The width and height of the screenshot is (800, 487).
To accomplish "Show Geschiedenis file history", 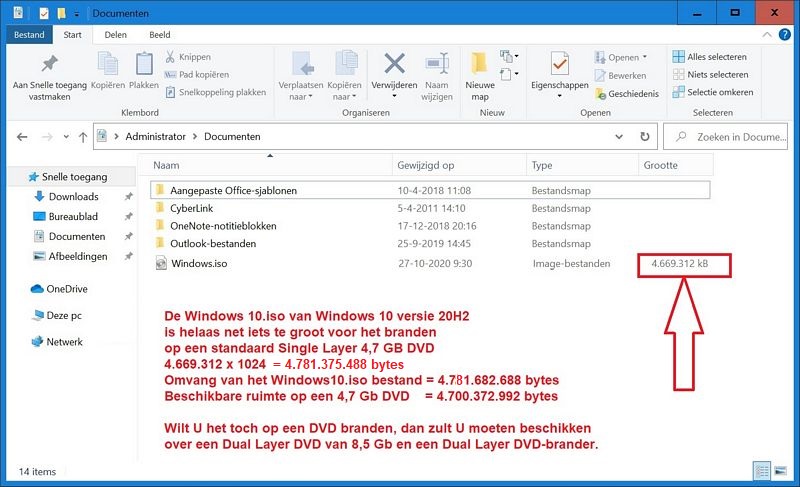I will 627,94.
